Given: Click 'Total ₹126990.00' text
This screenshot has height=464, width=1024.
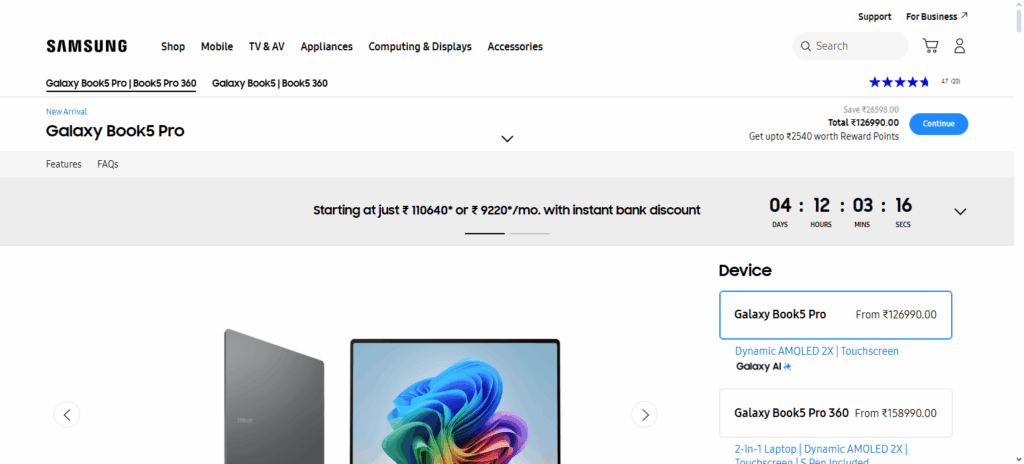Looking at the screenshot, I should [x=863, y=122].
